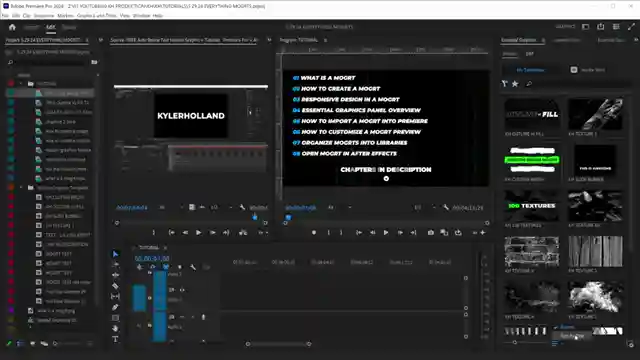Open the Lumetri Color panel tab

(568, 40)
